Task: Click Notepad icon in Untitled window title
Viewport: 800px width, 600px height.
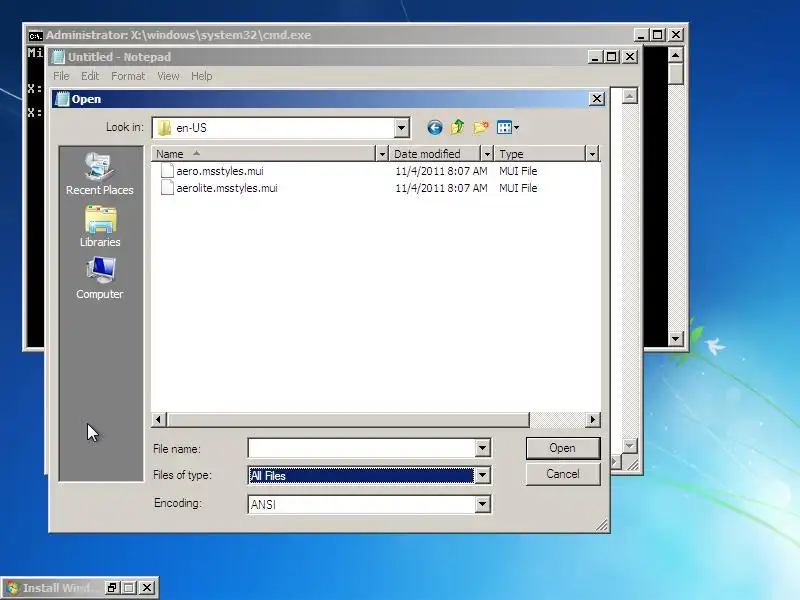Action: 59,57
